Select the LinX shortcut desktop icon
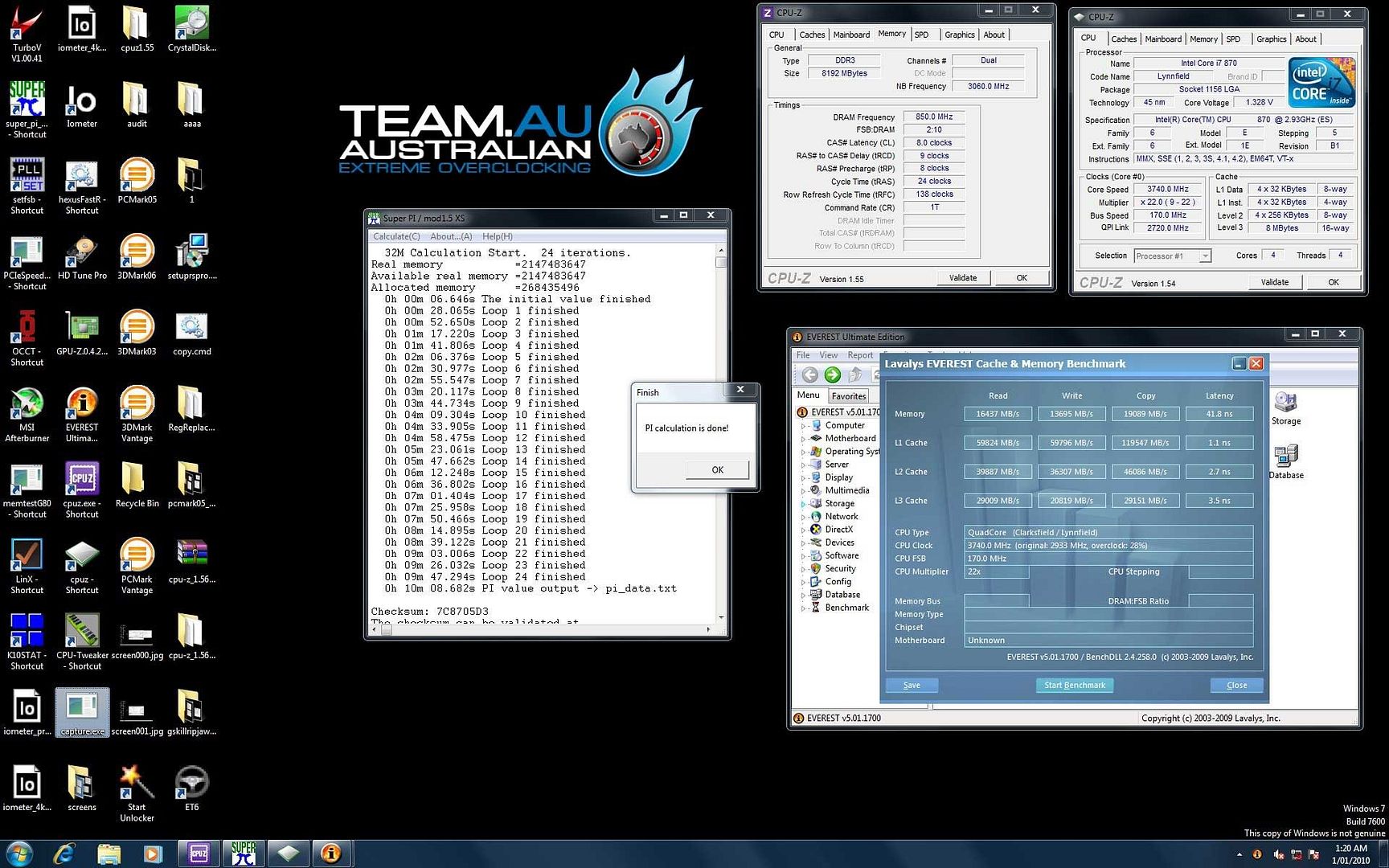The width and height of the screenshot is (1389, 868). click(27, 565)
